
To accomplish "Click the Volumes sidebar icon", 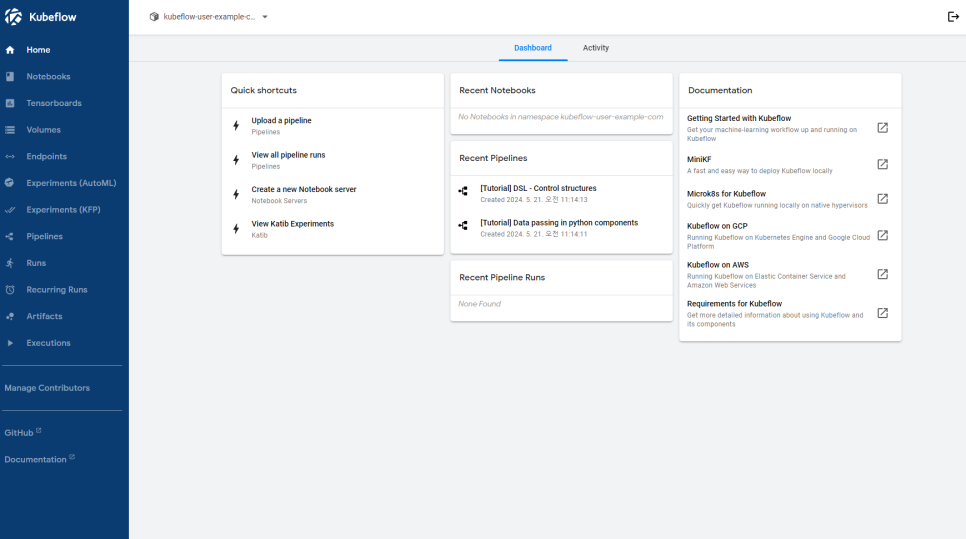I will [x=10, y=130].
